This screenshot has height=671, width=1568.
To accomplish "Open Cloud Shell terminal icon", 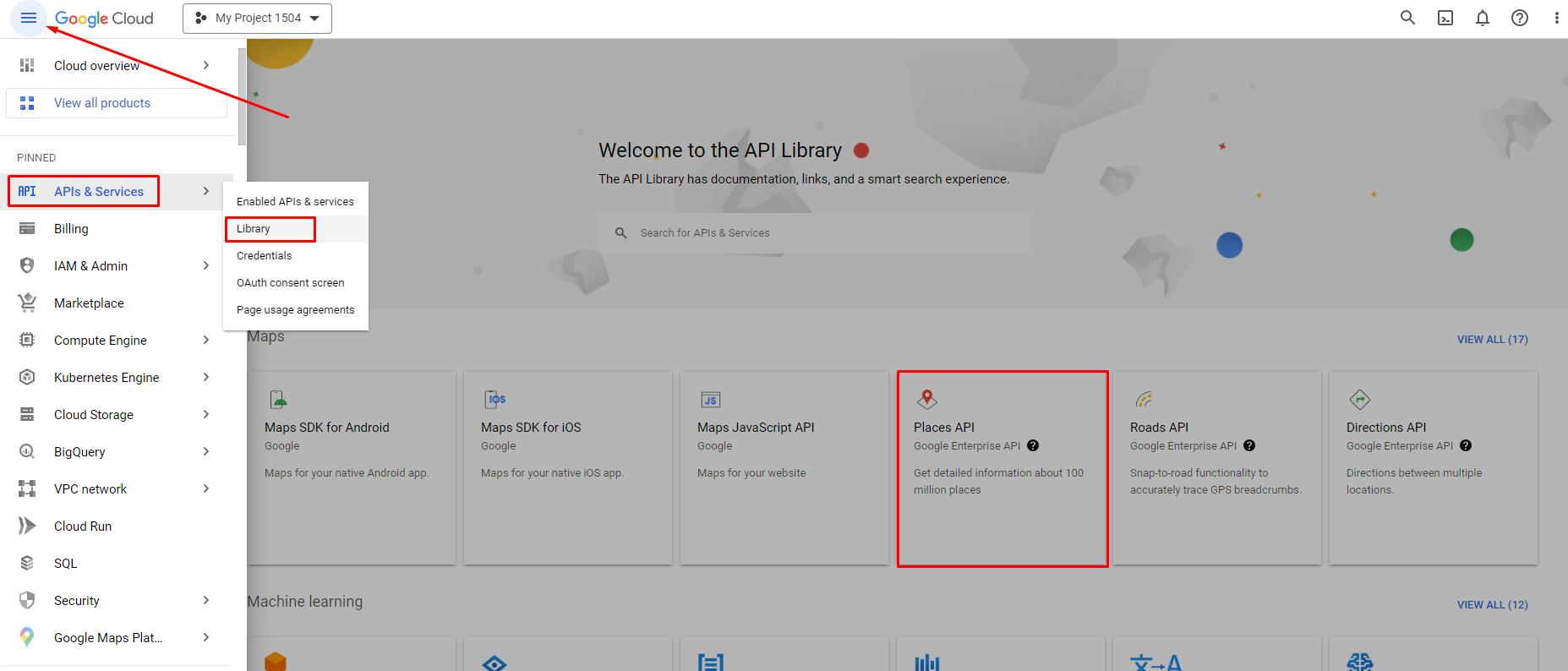I will (x=1445, y=18).
